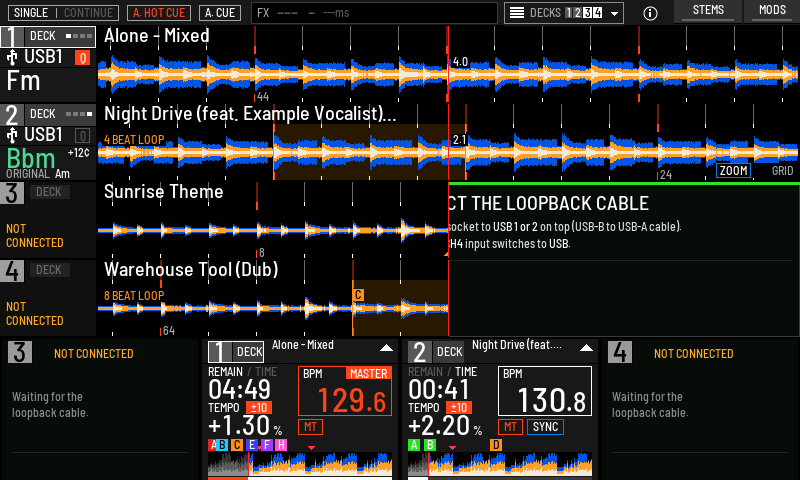Expand the Deck 2 panel using up arrow

point(586,348)
